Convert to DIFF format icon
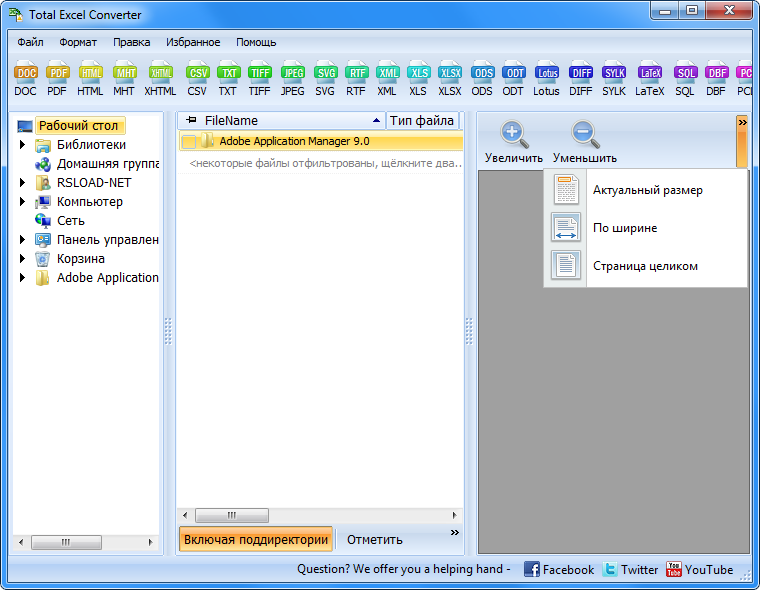 tap(581, 78)
